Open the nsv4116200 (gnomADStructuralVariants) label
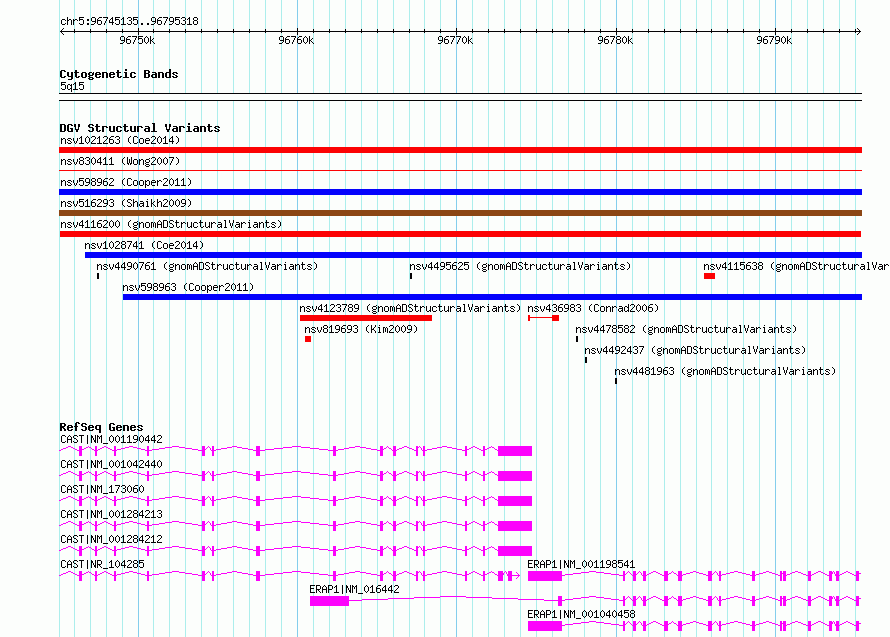This screenshot has width=890, height=637. click(x=171, y=224)
